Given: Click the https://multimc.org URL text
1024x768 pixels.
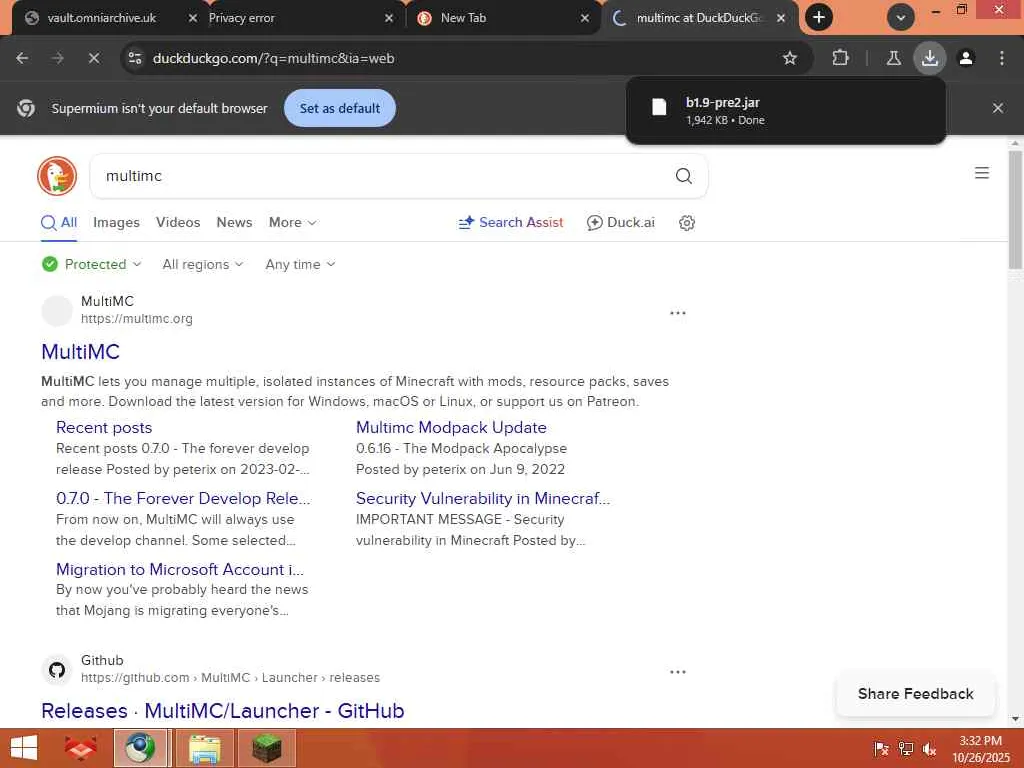Looking at the screenshot, I should click(x=136, y=319).
